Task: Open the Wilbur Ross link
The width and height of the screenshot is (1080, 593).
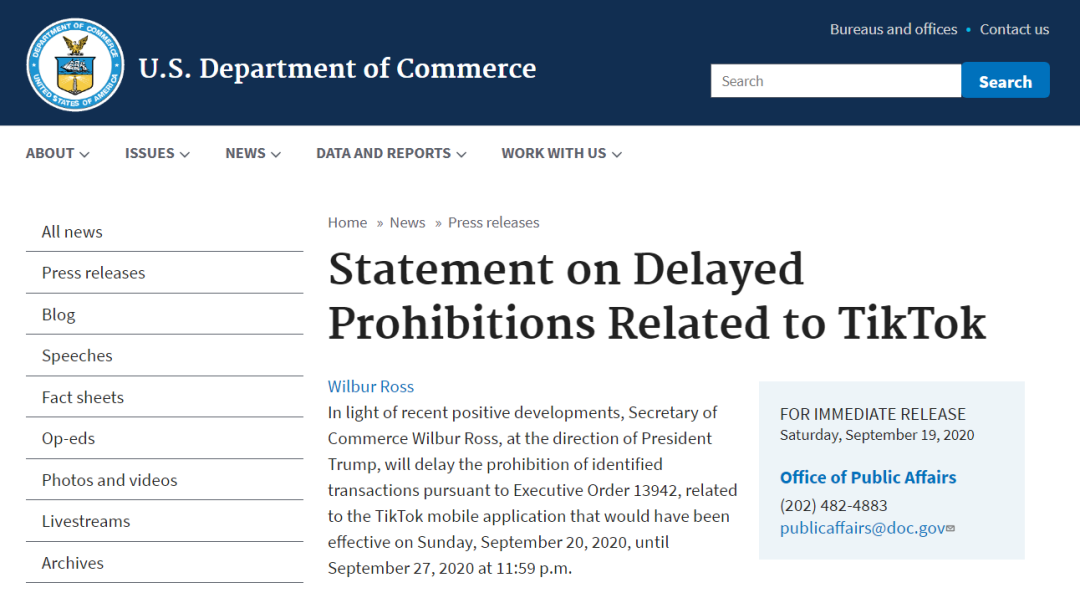Action: tap(370, 386)
